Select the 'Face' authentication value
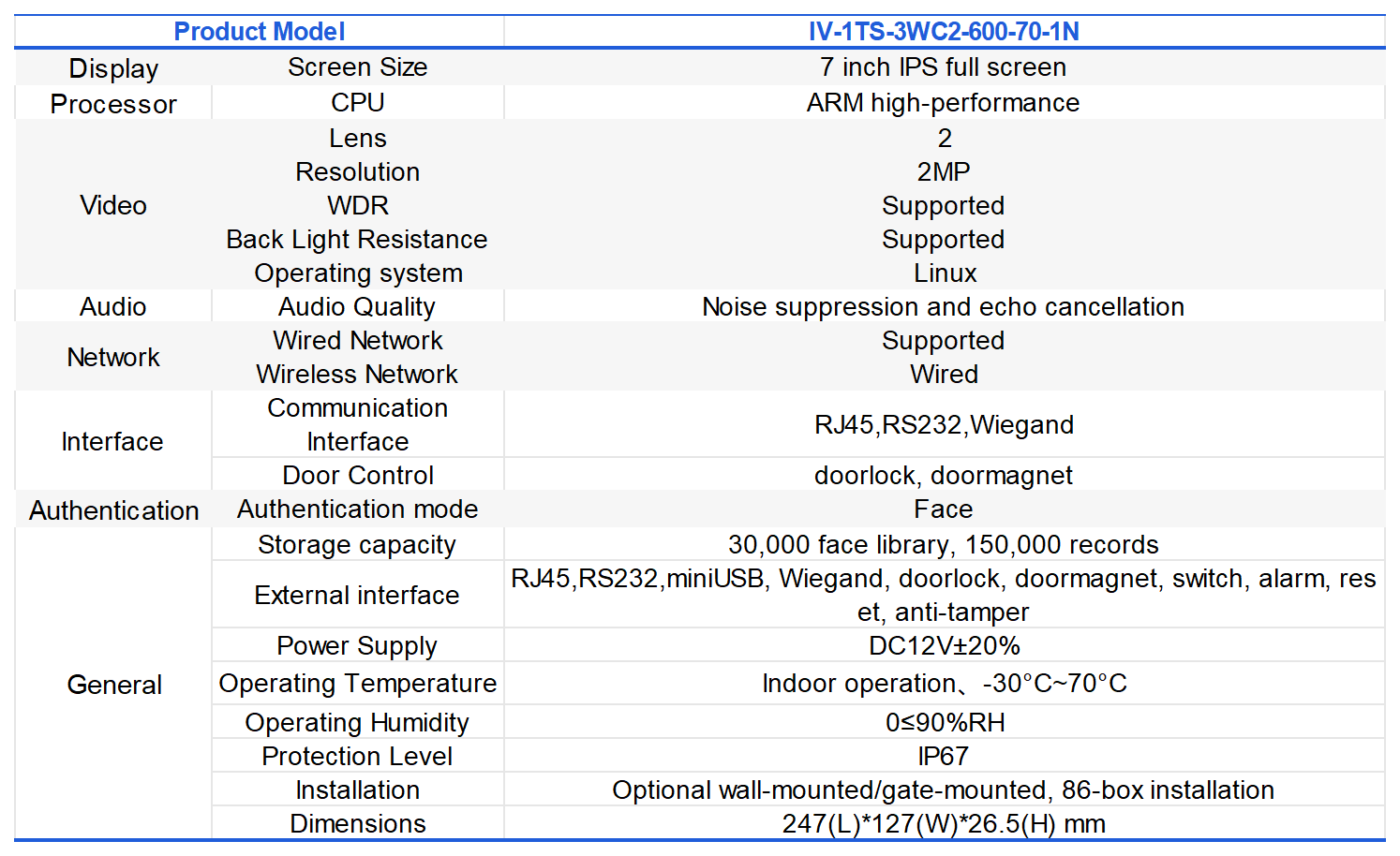 (x=944, y=509)
